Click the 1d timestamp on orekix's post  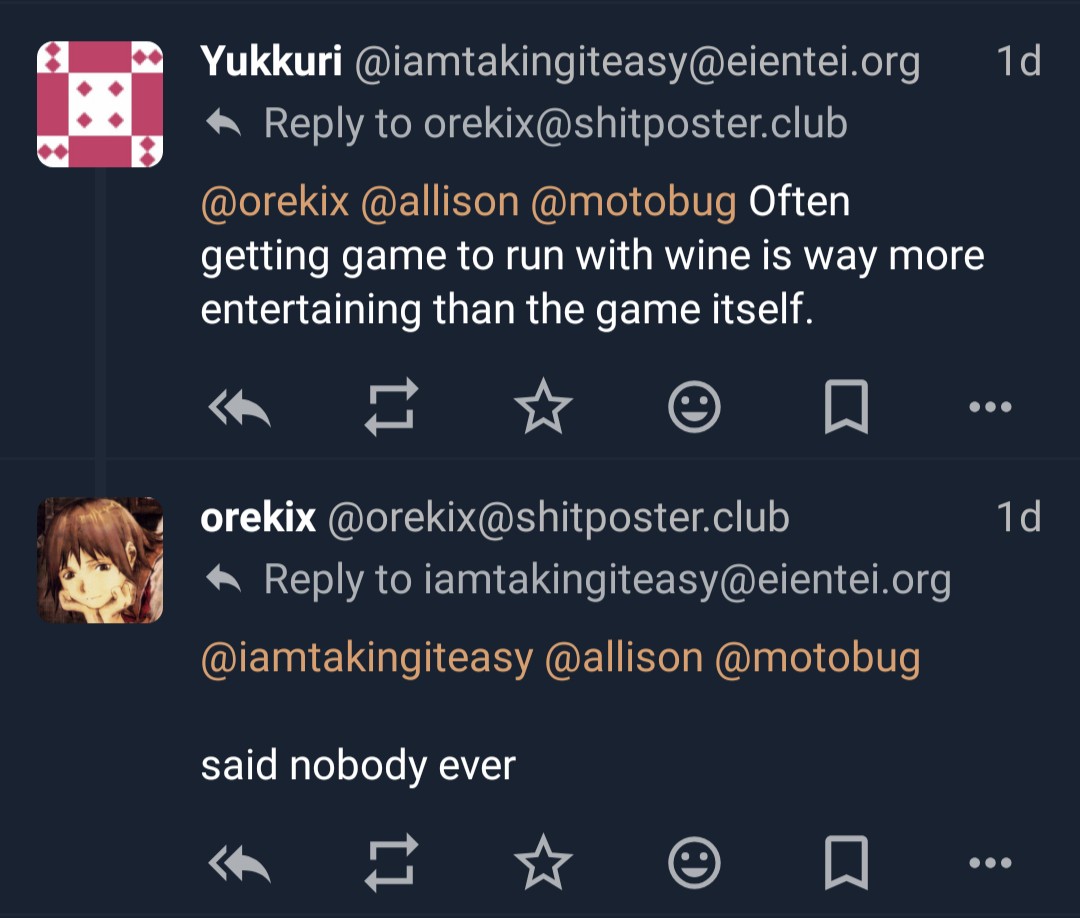coord(1018,517)
